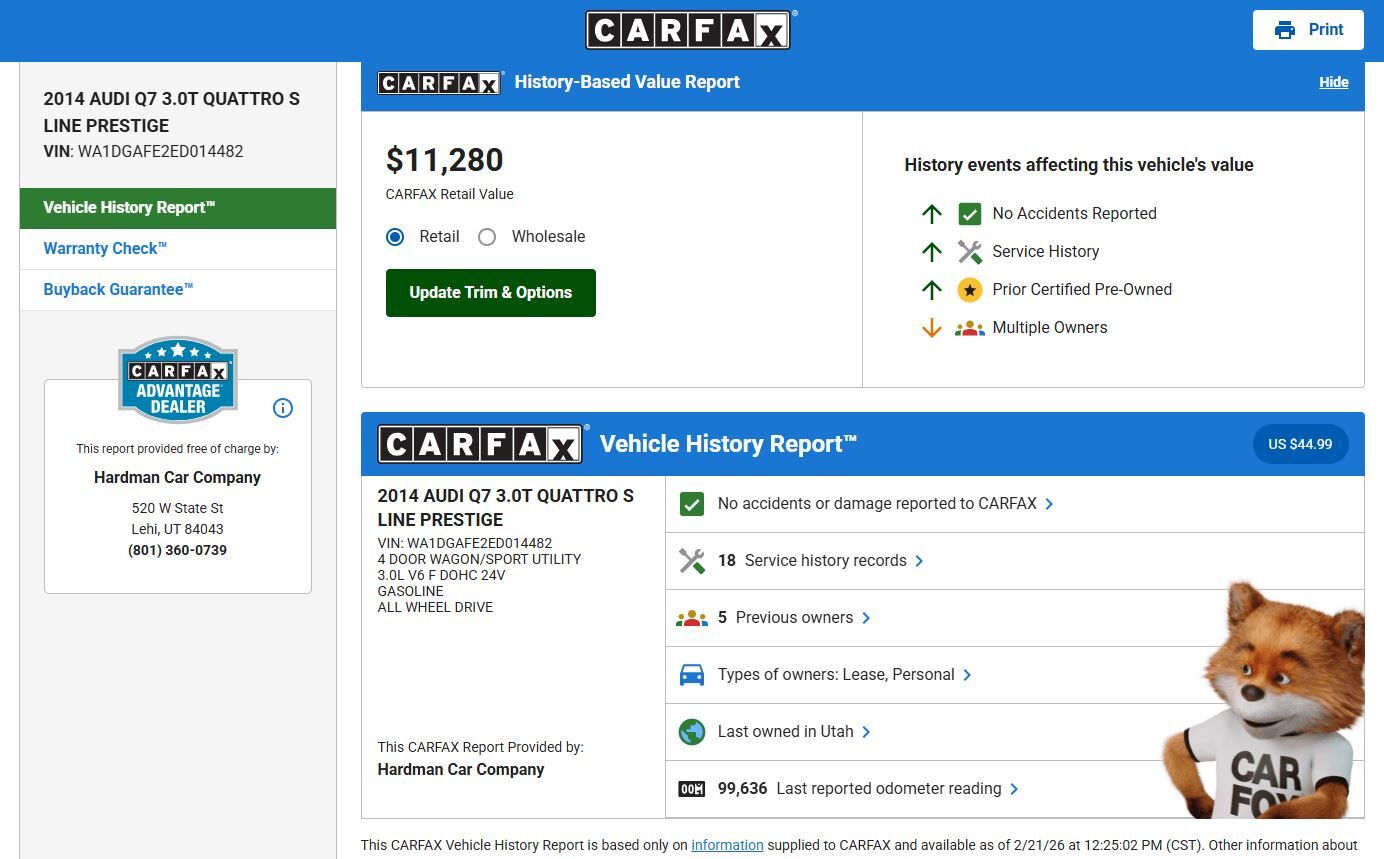Click the people icon beside Previous owners
1384x859 pixels.
(692, 618)
